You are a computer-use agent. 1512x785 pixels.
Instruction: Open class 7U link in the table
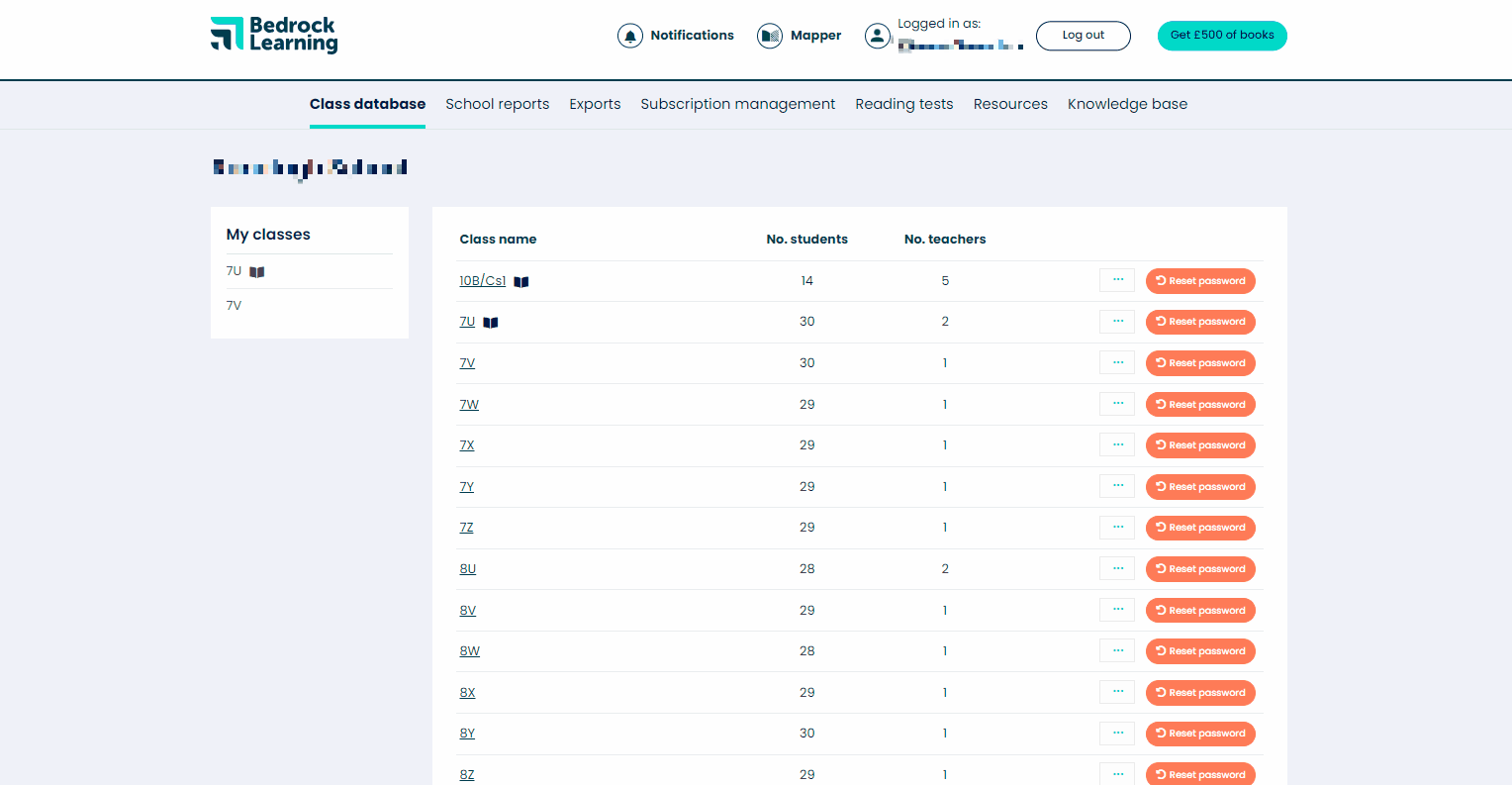pos(467,322)
